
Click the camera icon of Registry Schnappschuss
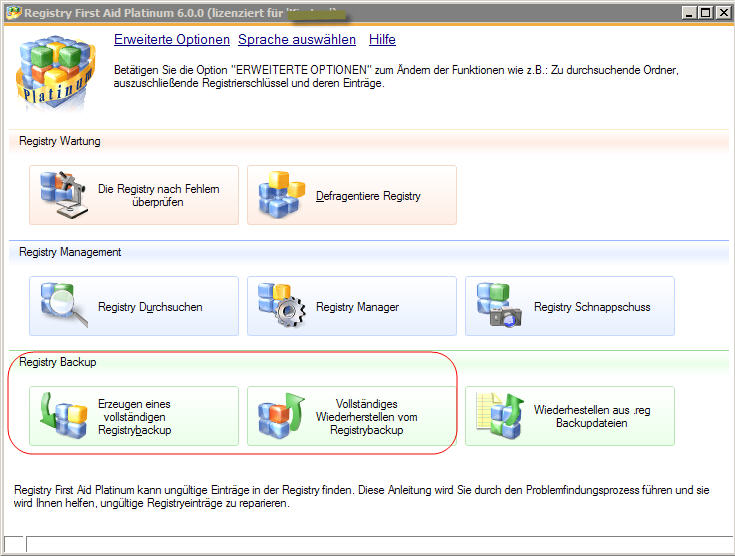(x=499, y=305)
